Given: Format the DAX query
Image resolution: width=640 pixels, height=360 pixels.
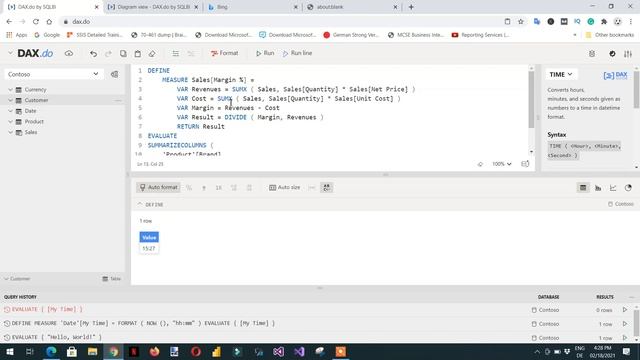Looking at the screenshot, I should tap(224, 53).
